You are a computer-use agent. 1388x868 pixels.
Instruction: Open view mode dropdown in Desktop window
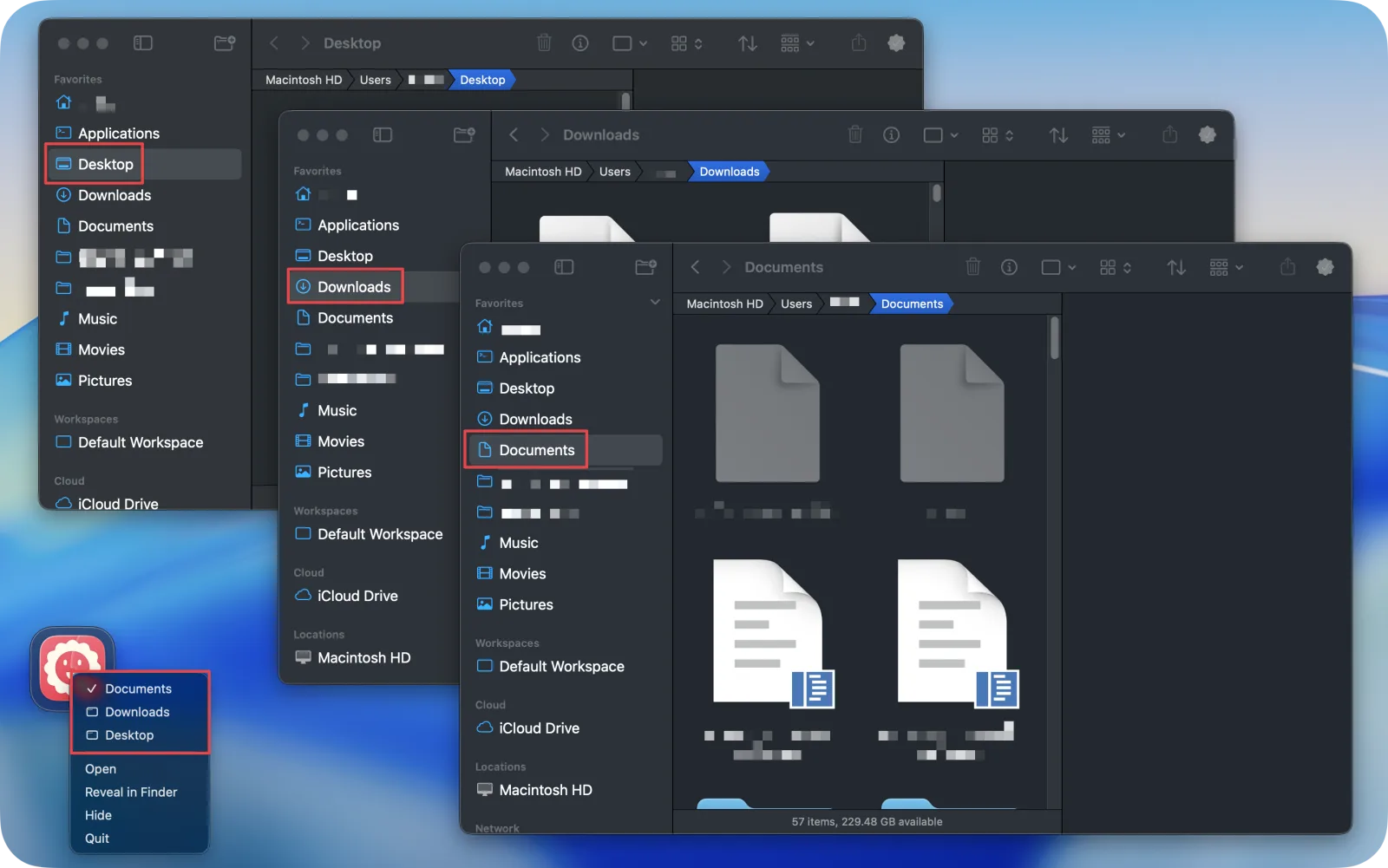(630, 43)
